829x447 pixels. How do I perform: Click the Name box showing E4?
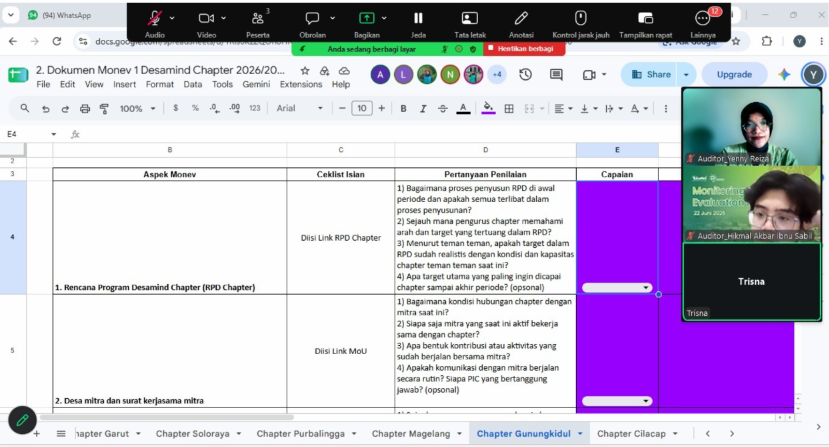pos(31,134)
